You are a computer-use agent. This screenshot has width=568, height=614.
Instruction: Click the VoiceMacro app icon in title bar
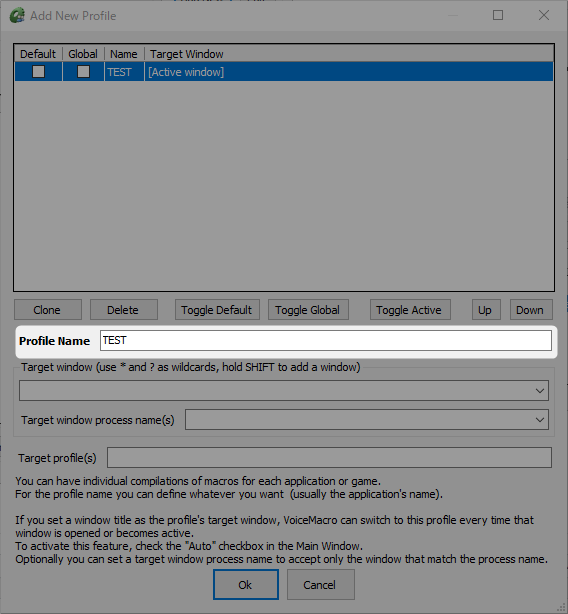point(17,16)
